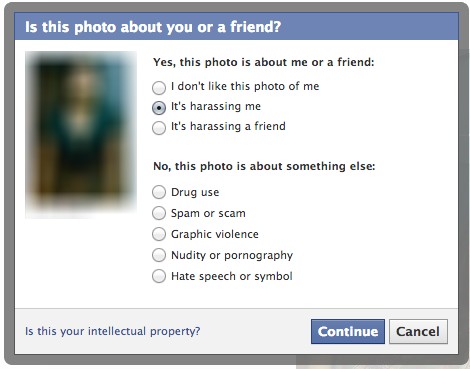The height and width of the screenshot is (369, 470).
Task: Choose the "It's harassing me" radio option
Action: pyautogui.click(x=159, y=108)
